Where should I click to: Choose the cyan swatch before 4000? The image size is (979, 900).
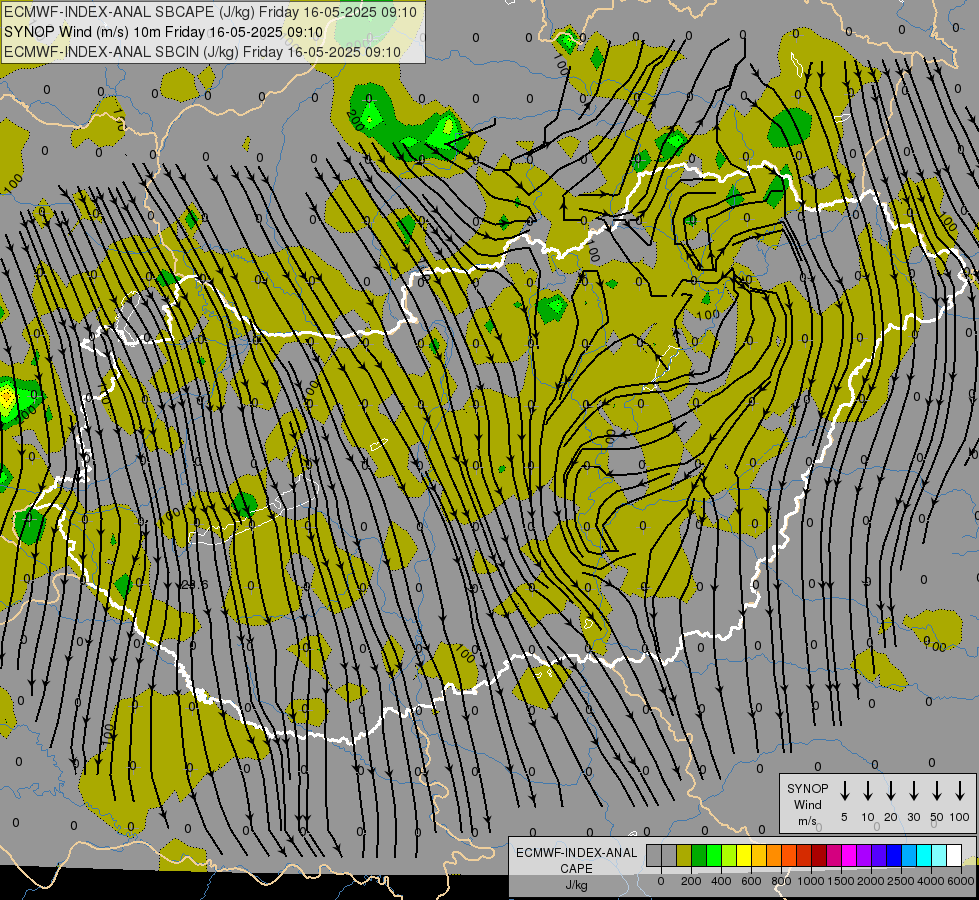click(x=923, y=855)
